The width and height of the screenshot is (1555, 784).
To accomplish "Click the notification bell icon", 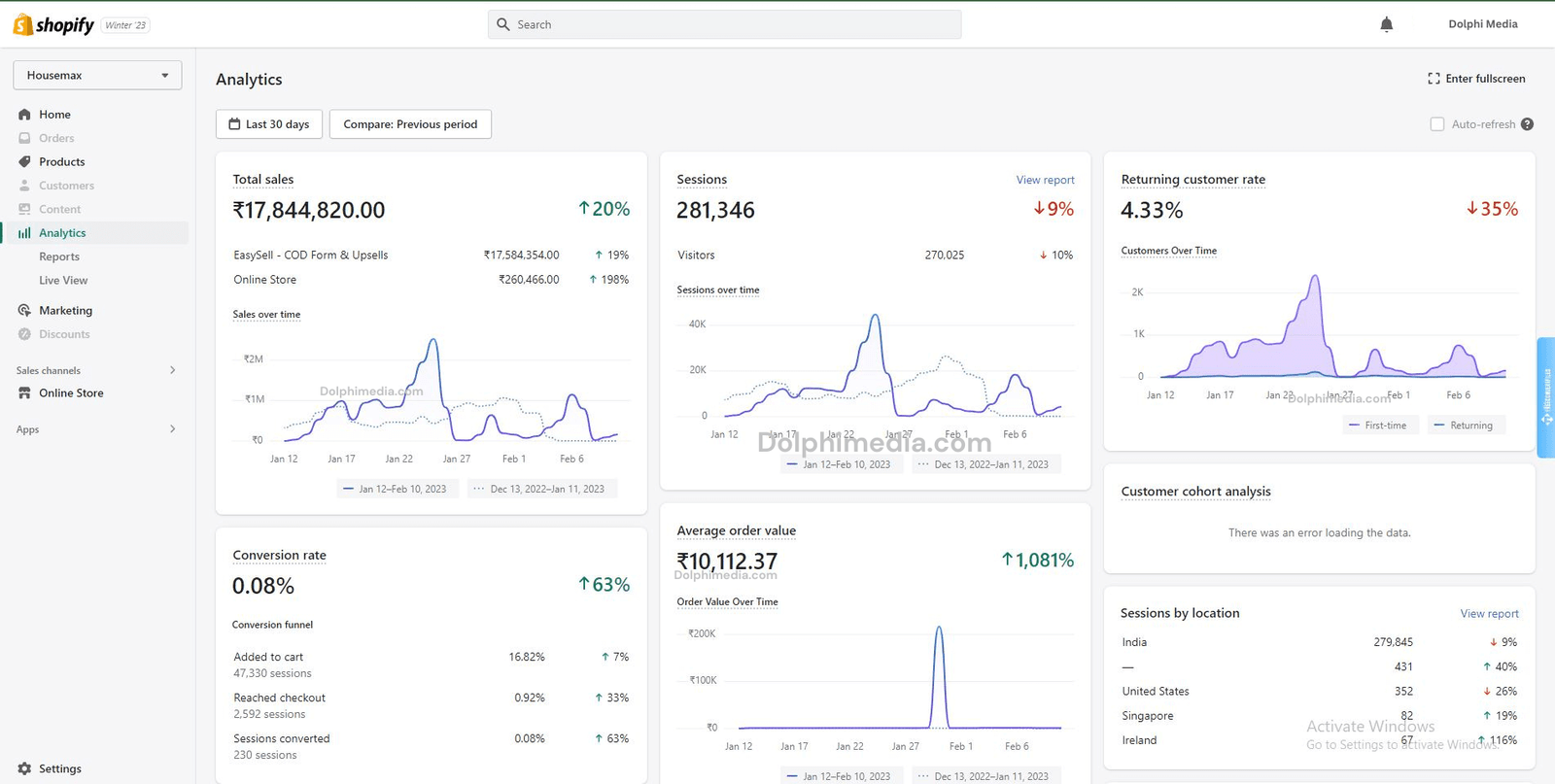I will tap(1386, 24).
